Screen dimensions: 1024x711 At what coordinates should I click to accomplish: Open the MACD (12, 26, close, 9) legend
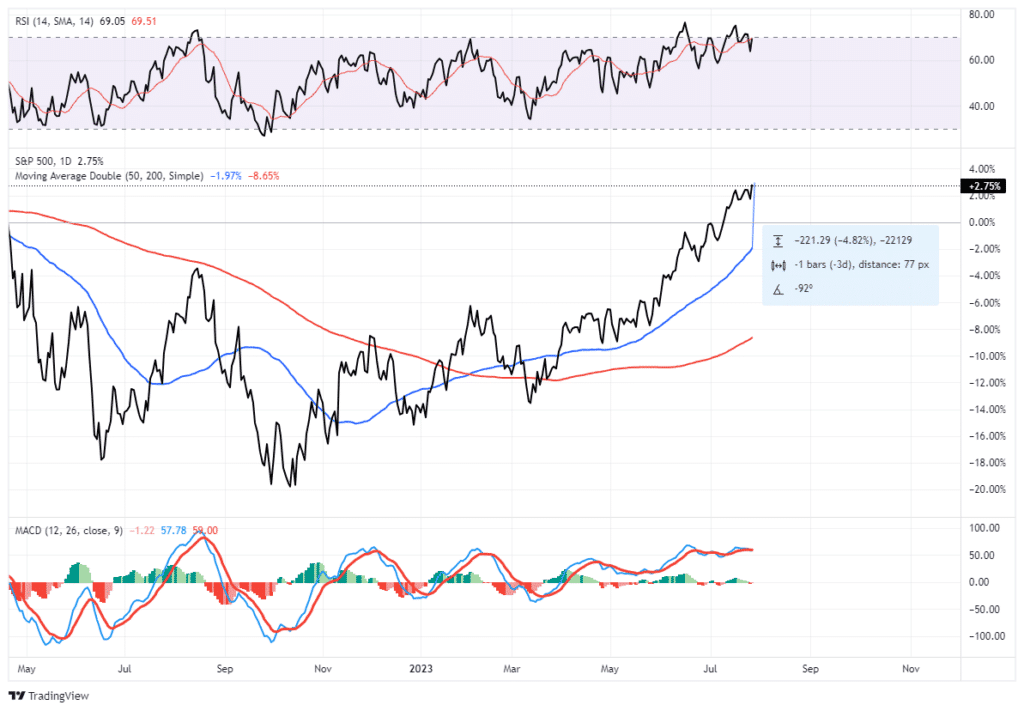(x=66, y=530)
